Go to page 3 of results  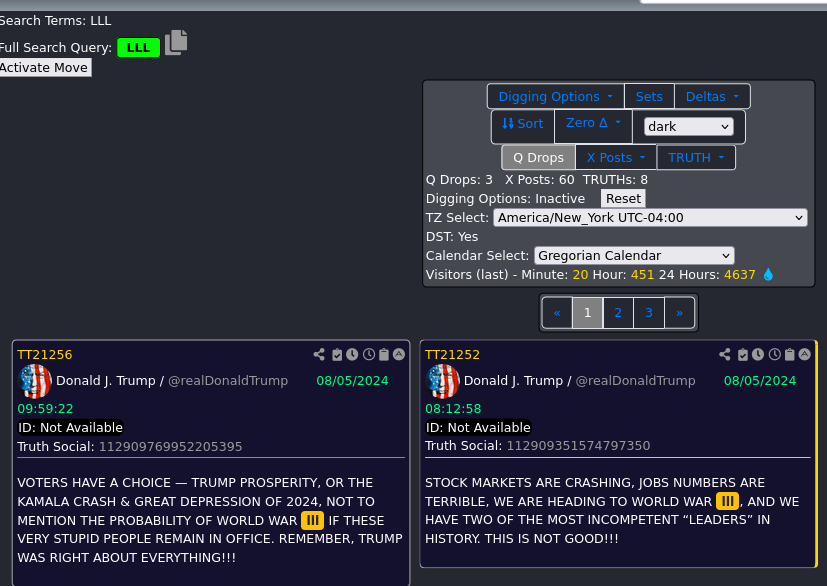(649, 313)
